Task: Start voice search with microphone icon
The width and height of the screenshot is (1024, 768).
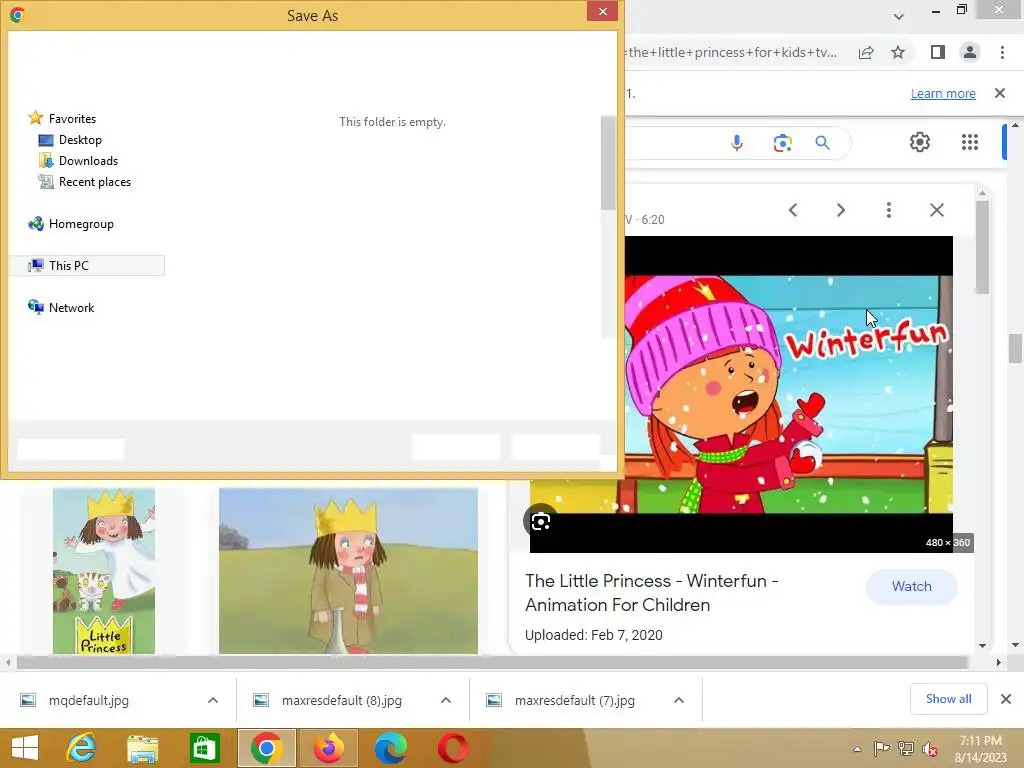Action: pyautogui.click(x=737, y=142)
